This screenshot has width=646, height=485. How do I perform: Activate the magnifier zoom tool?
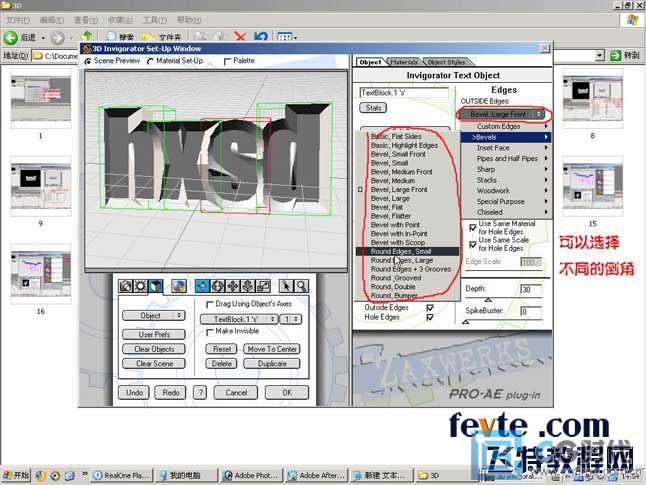tap(302, 286)
